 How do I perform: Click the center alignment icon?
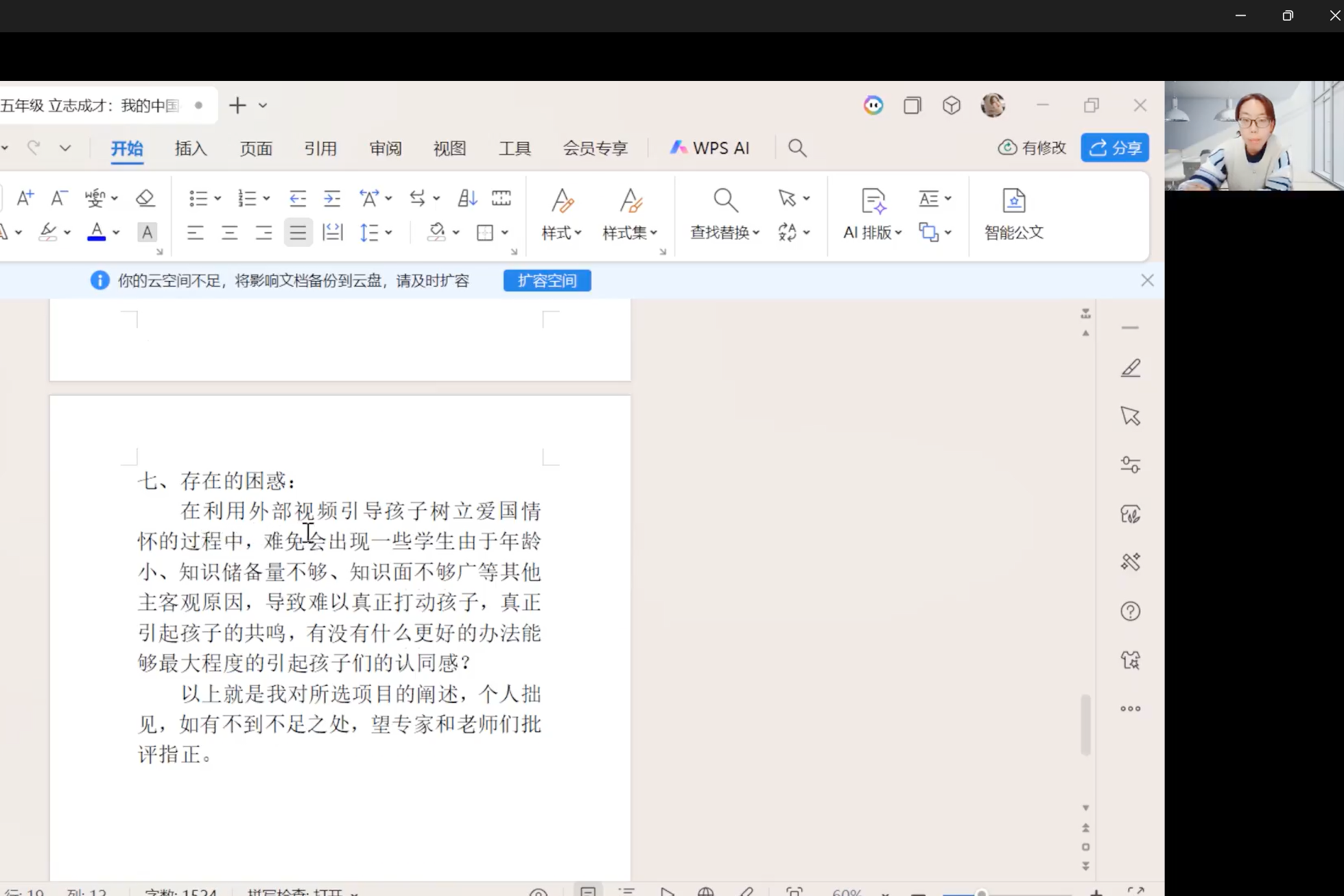tap(229, 232)
